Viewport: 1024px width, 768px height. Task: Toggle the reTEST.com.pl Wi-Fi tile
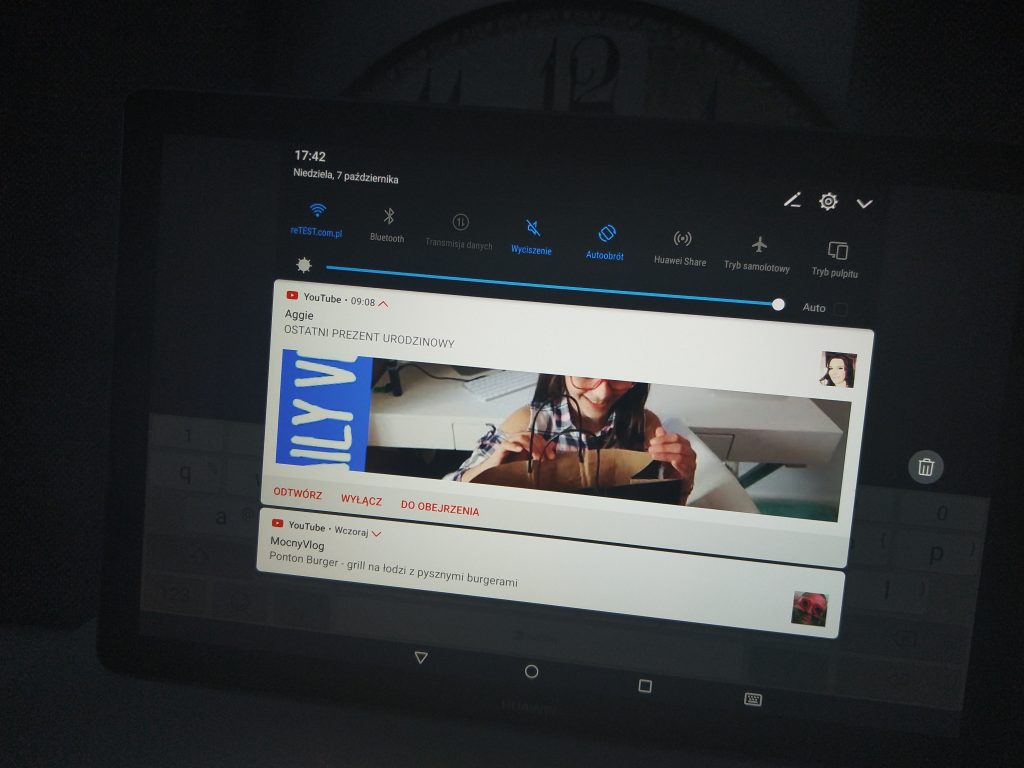[x=317, y=211]
